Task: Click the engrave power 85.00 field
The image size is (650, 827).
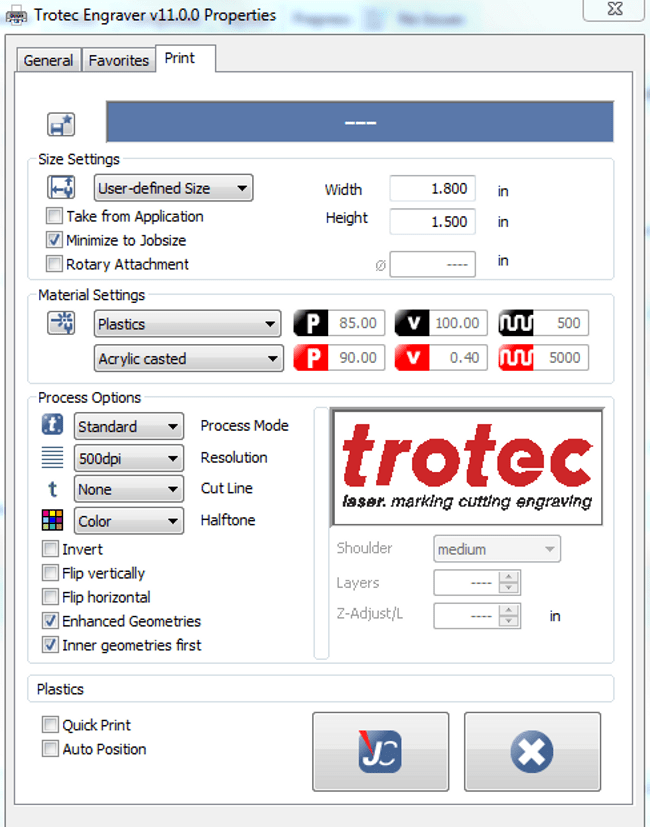Action: pos(357,323)
